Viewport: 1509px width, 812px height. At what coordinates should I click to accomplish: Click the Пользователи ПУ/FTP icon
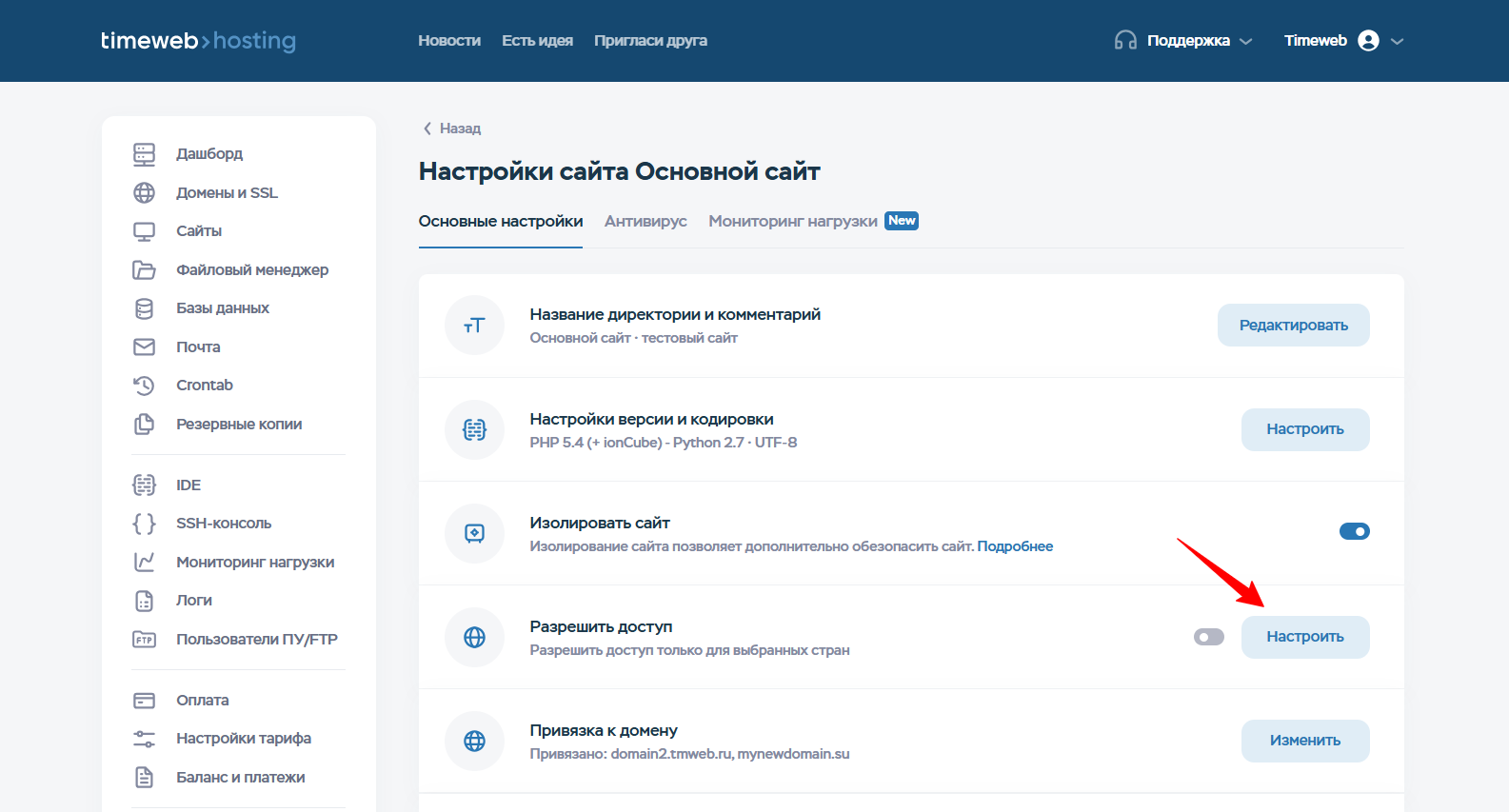pos(144,640)
